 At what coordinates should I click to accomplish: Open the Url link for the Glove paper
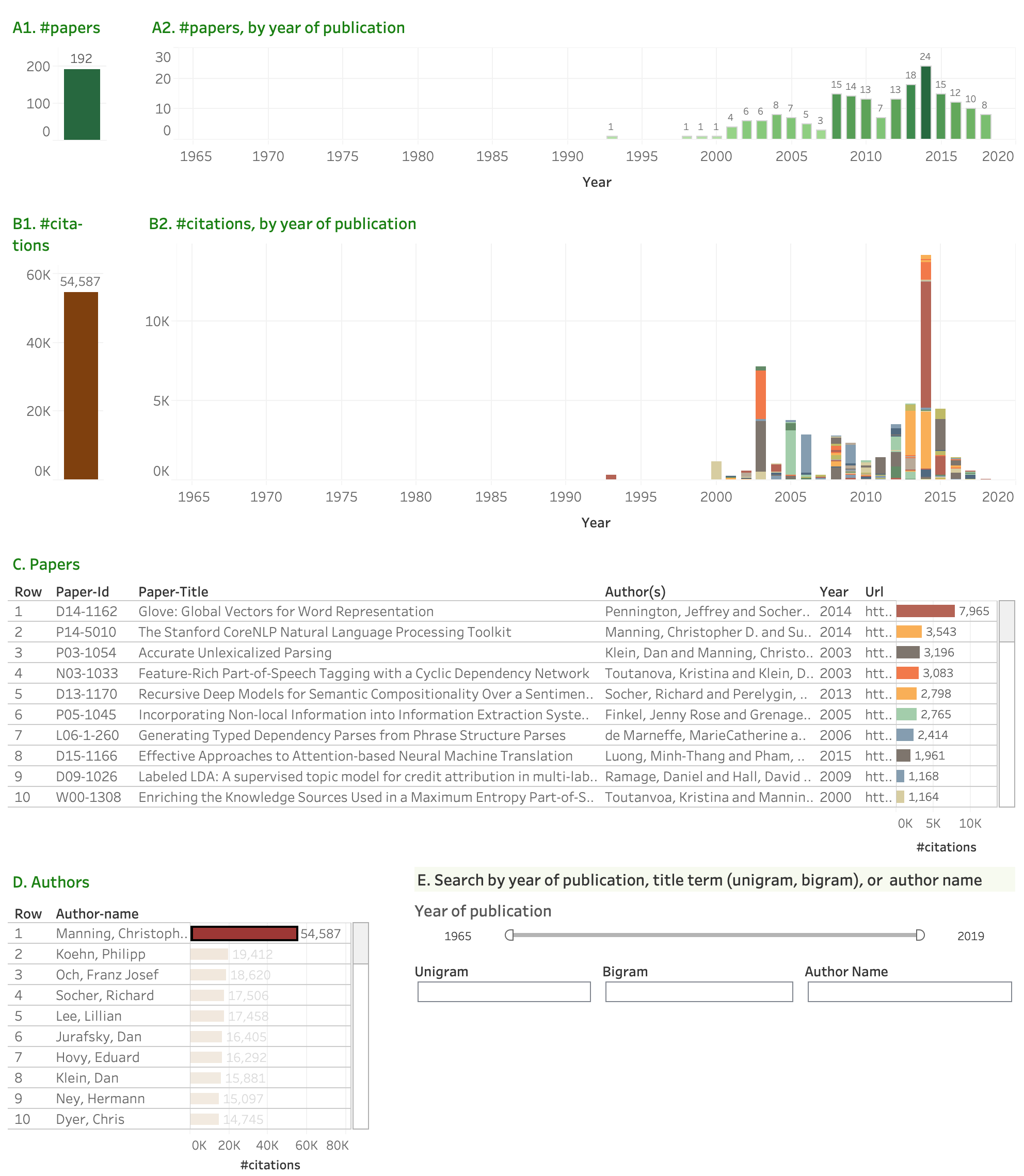pos(878,611)
